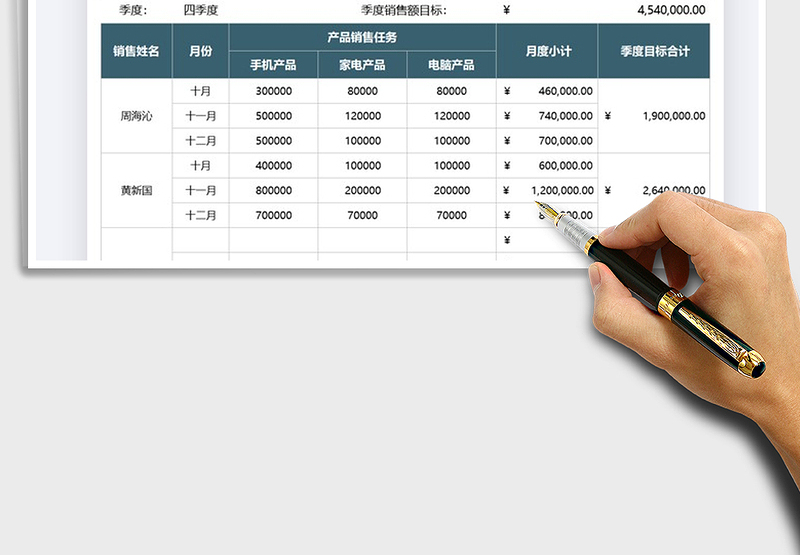Select the 400000 手机产品 cell
Screen dimensions: 800x555
tap(273, 165)
